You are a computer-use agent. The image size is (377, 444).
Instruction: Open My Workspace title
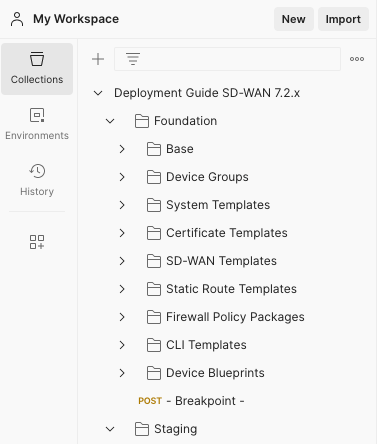pyautogui.click(x=76, y=19)
